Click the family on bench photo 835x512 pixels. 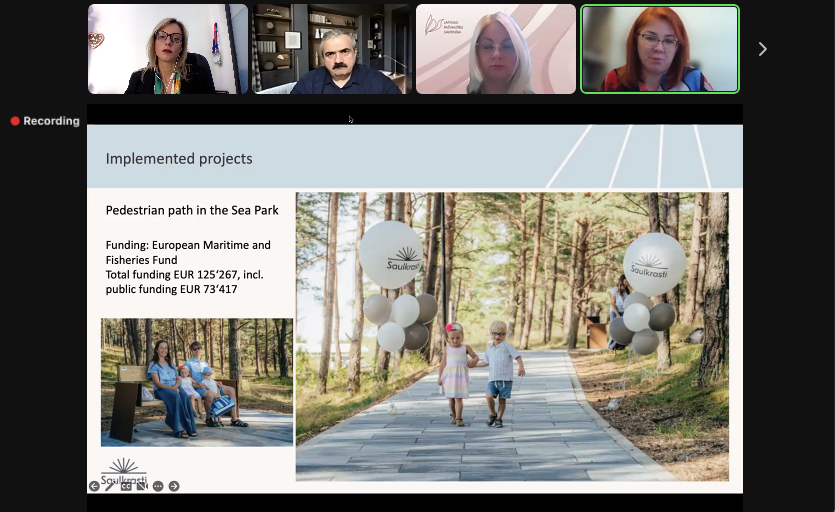tap(197, 382)
